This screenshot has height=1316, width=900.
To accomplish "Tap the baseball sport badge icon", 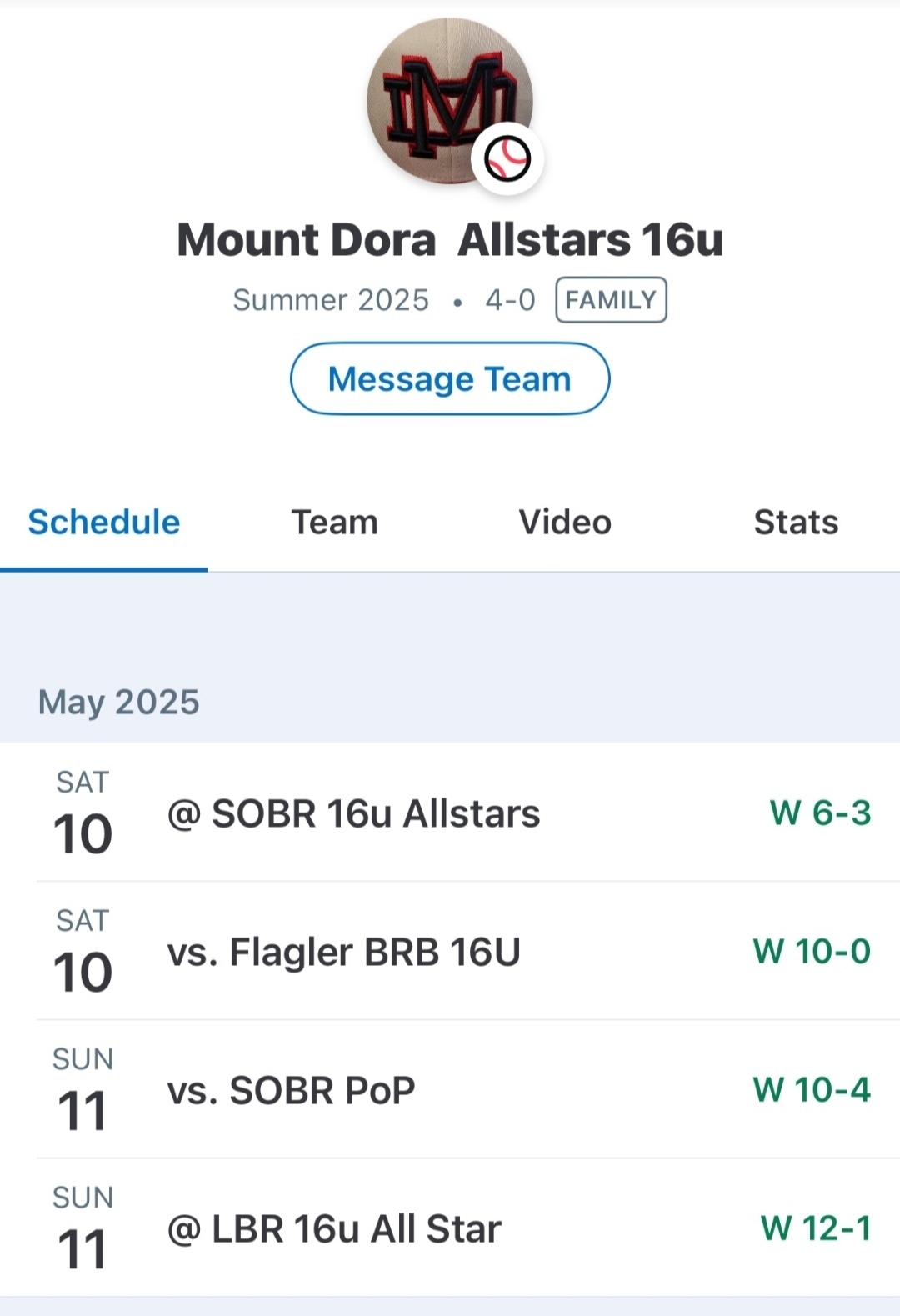I will click(507, 158).
